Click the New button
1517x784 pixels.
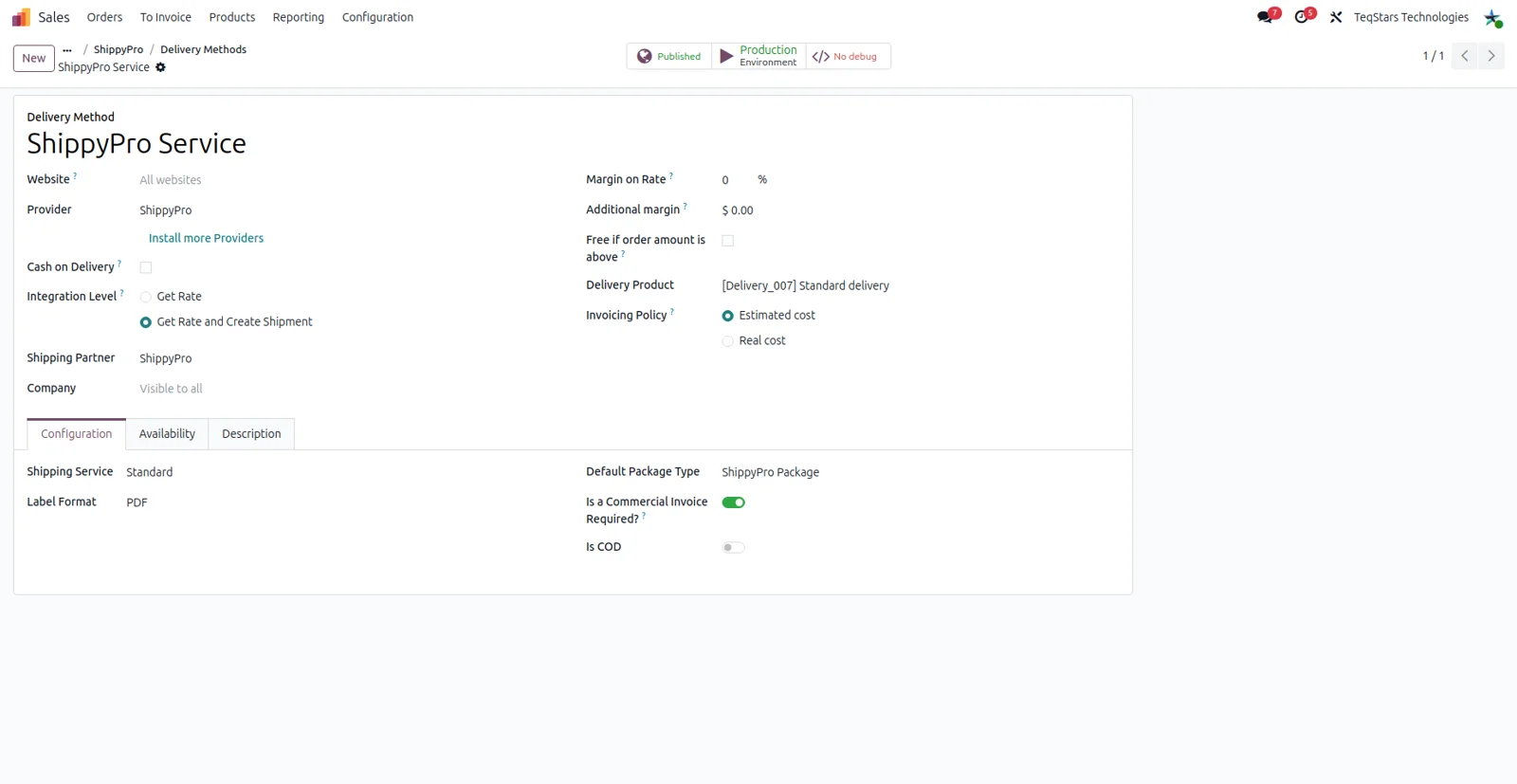tap(34, 58)
